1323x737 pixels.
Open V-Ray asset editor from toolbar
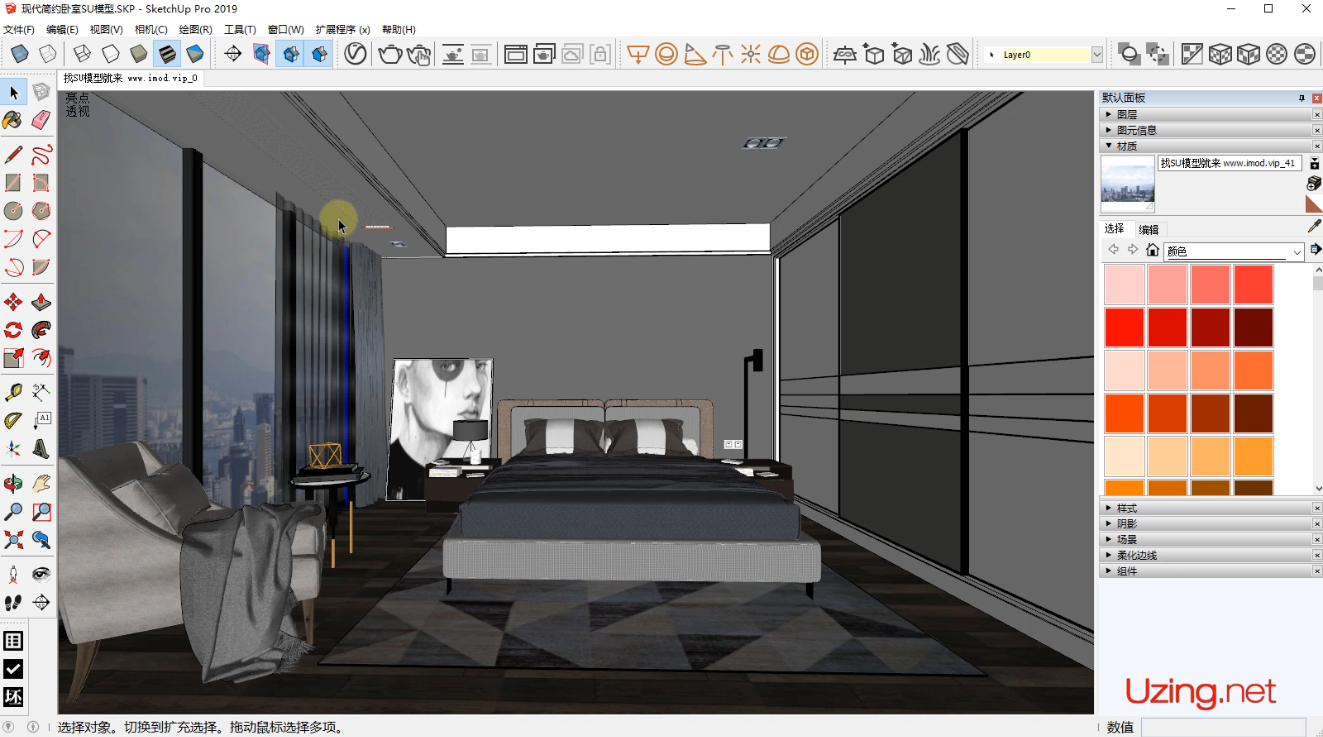coord(357,53)
